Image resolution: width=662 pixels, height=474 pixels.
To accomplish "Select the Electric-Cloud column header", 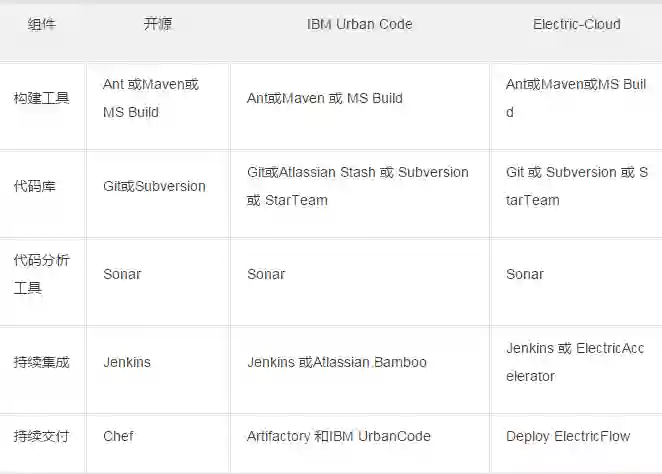I will click(x=576, y=24).
